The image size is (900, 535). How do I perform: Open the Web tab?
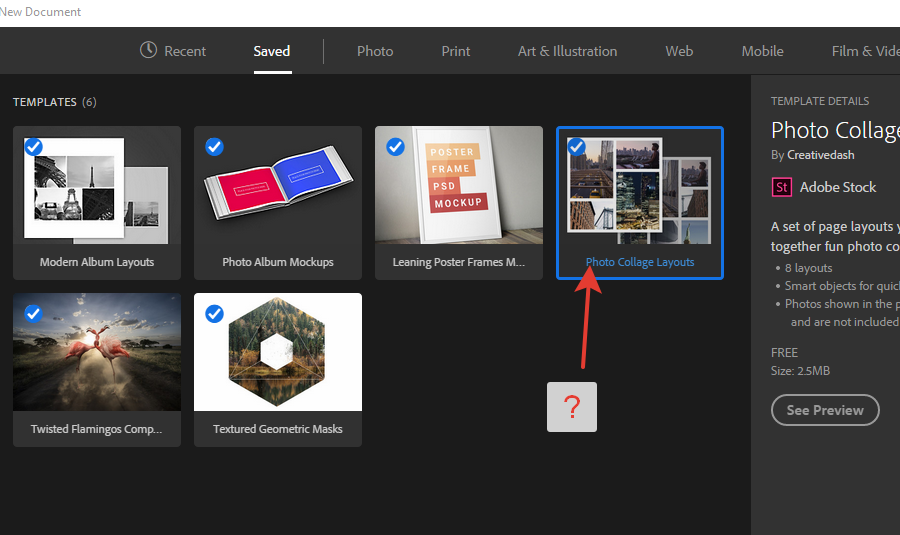679,51
